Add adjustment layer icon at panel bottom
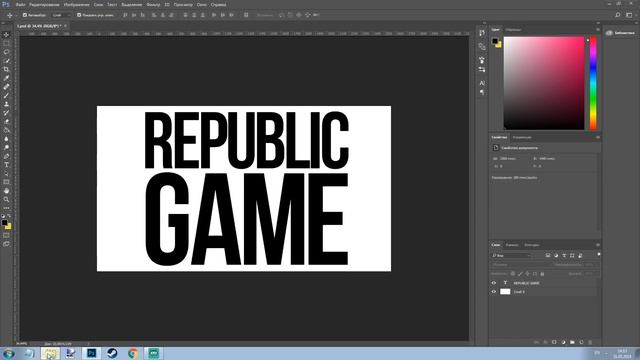The height and width of the screenshot is (360, 640). tap(563, 342)
